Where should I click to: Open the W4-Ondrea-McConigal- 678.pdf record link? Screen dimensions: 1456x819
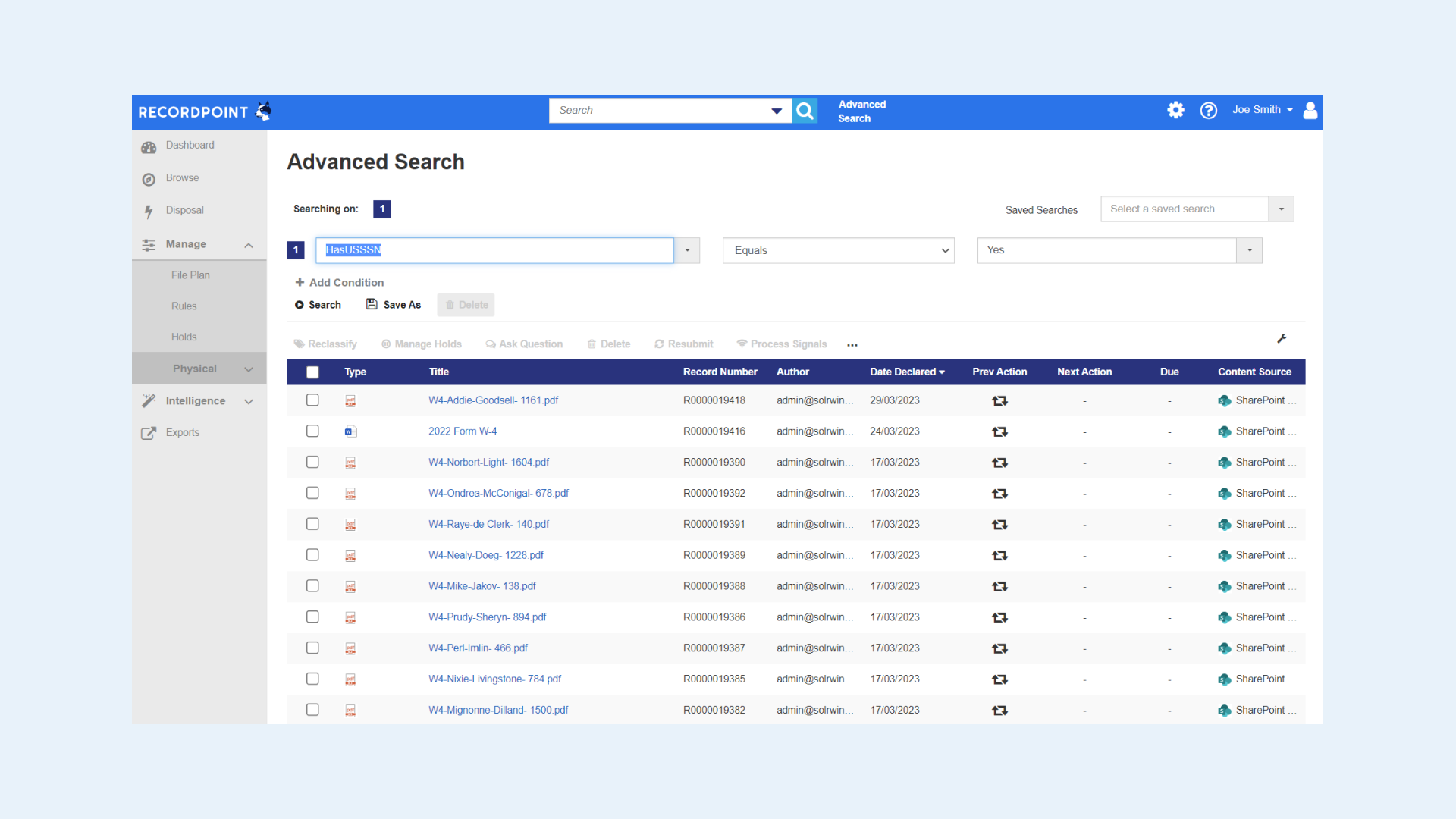tap(498, 494)
